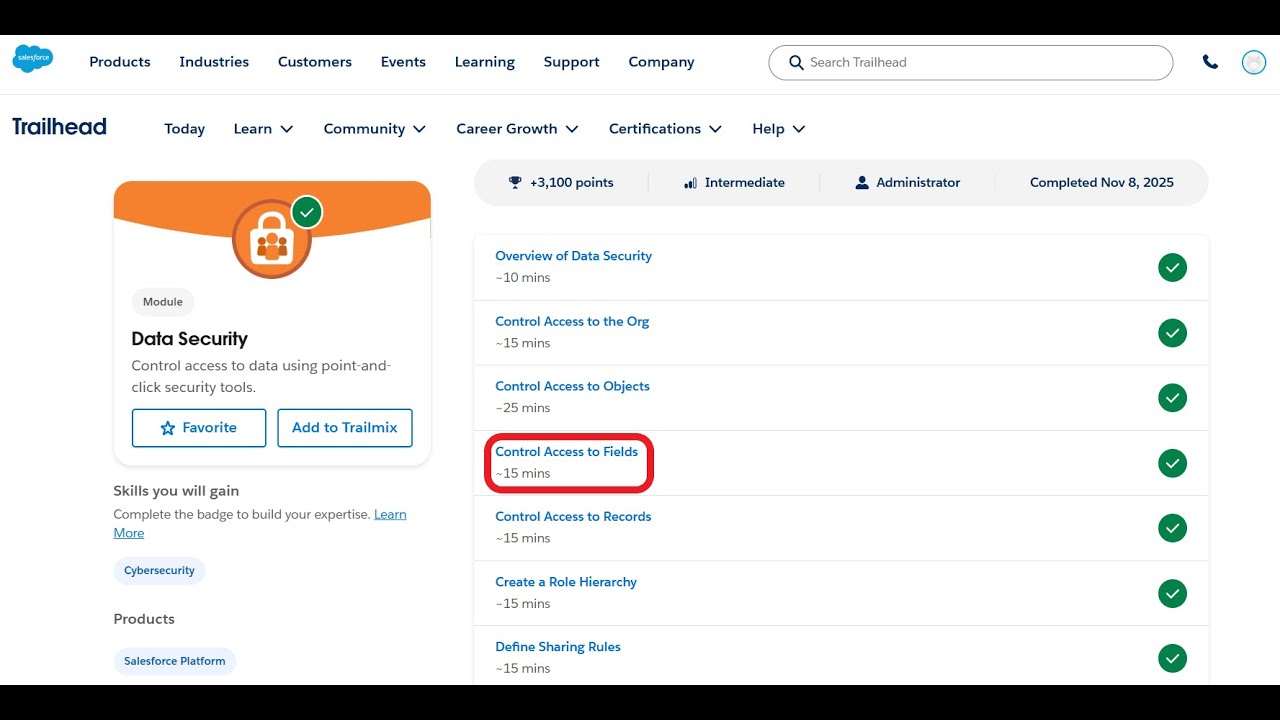This screenshot has height=720, width=1280.
Task: Click the Data Security heading
Action: click(190, 339)
